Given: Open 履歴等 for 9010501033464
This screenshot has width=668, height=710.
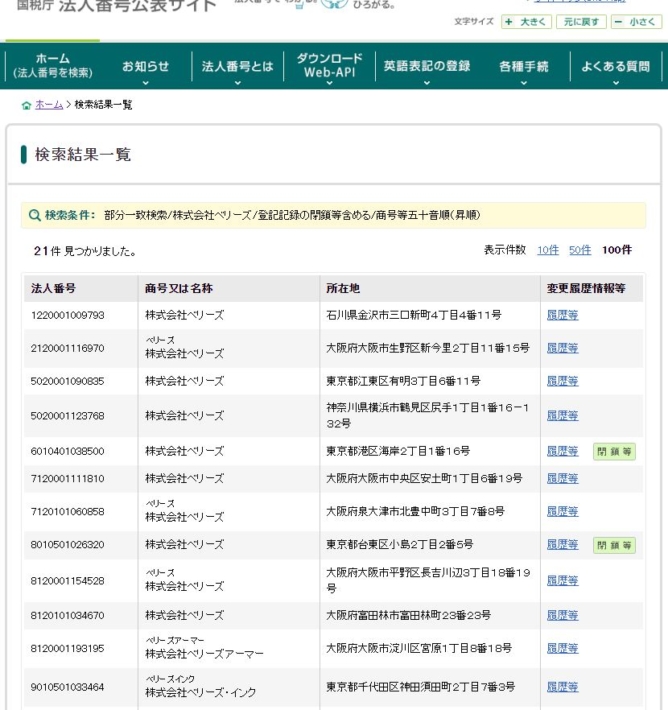Looking at the screenshot, I should click(x=562, y=687).
